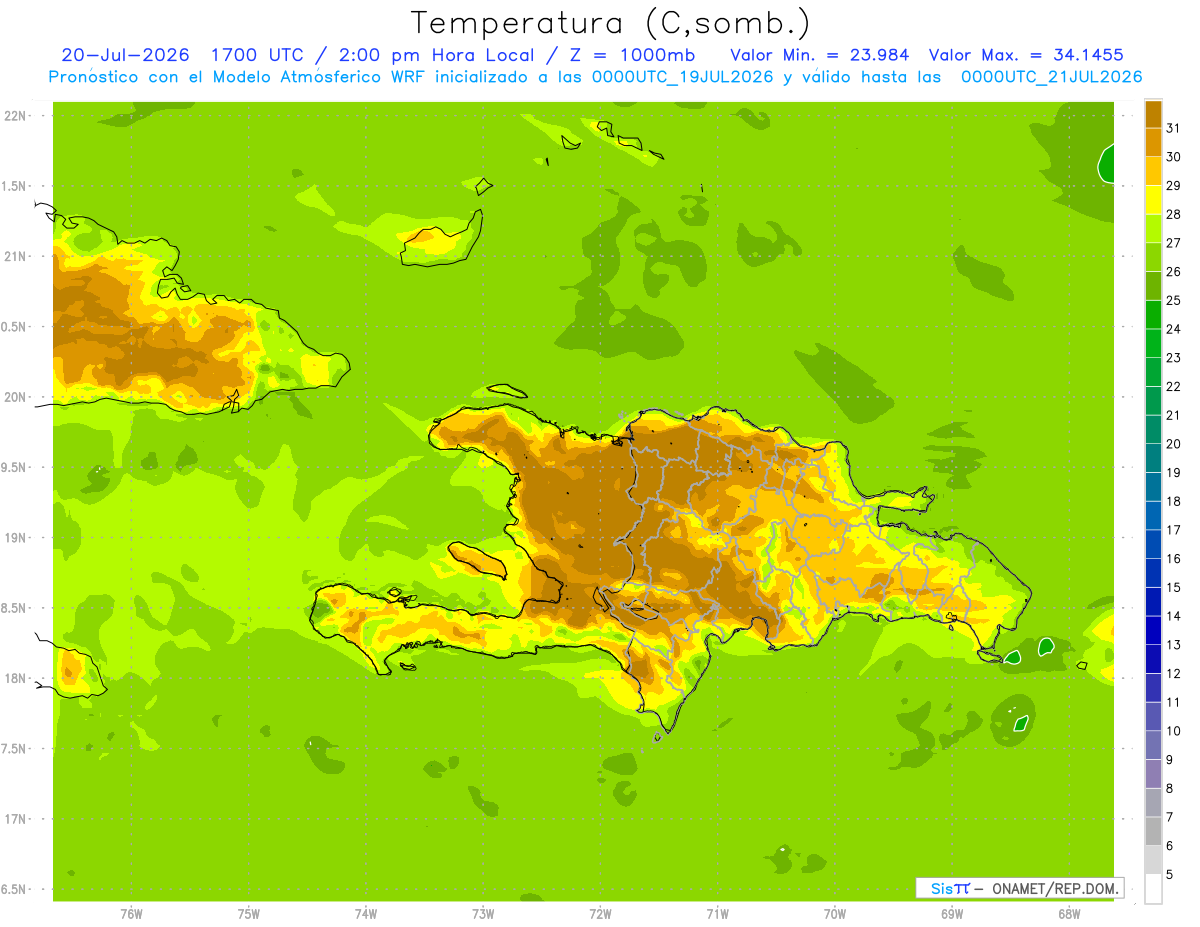Select the 76W longitude label
The image size is (1200, 927).
(131, 913)
